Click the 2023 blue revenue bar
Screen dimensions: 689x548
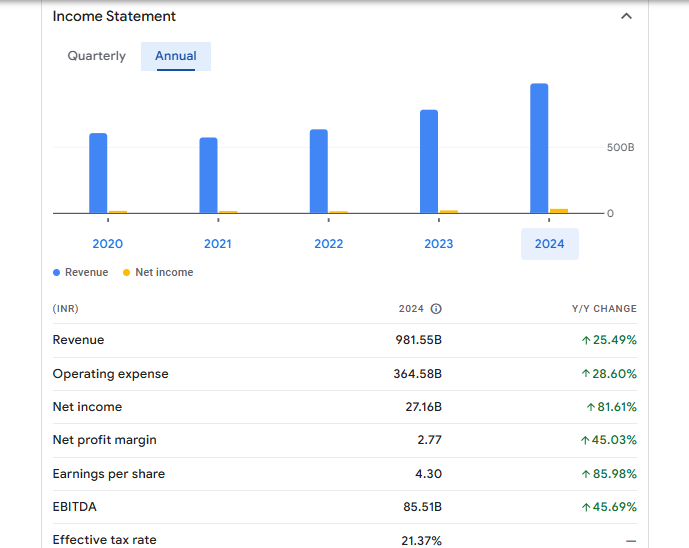click(x=429, y=162)
